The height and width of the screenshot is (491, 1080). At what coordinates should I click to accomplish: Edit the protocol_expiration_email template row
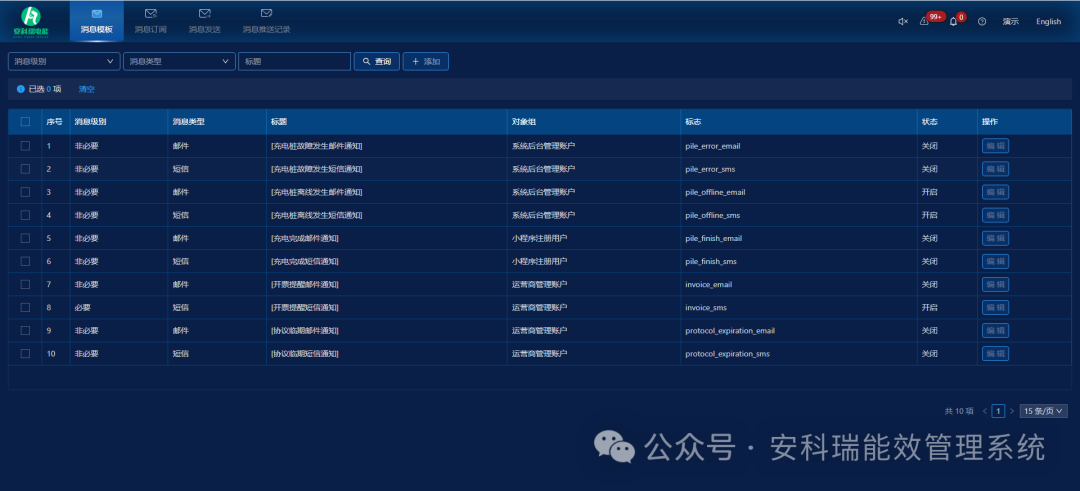[995, 331]
